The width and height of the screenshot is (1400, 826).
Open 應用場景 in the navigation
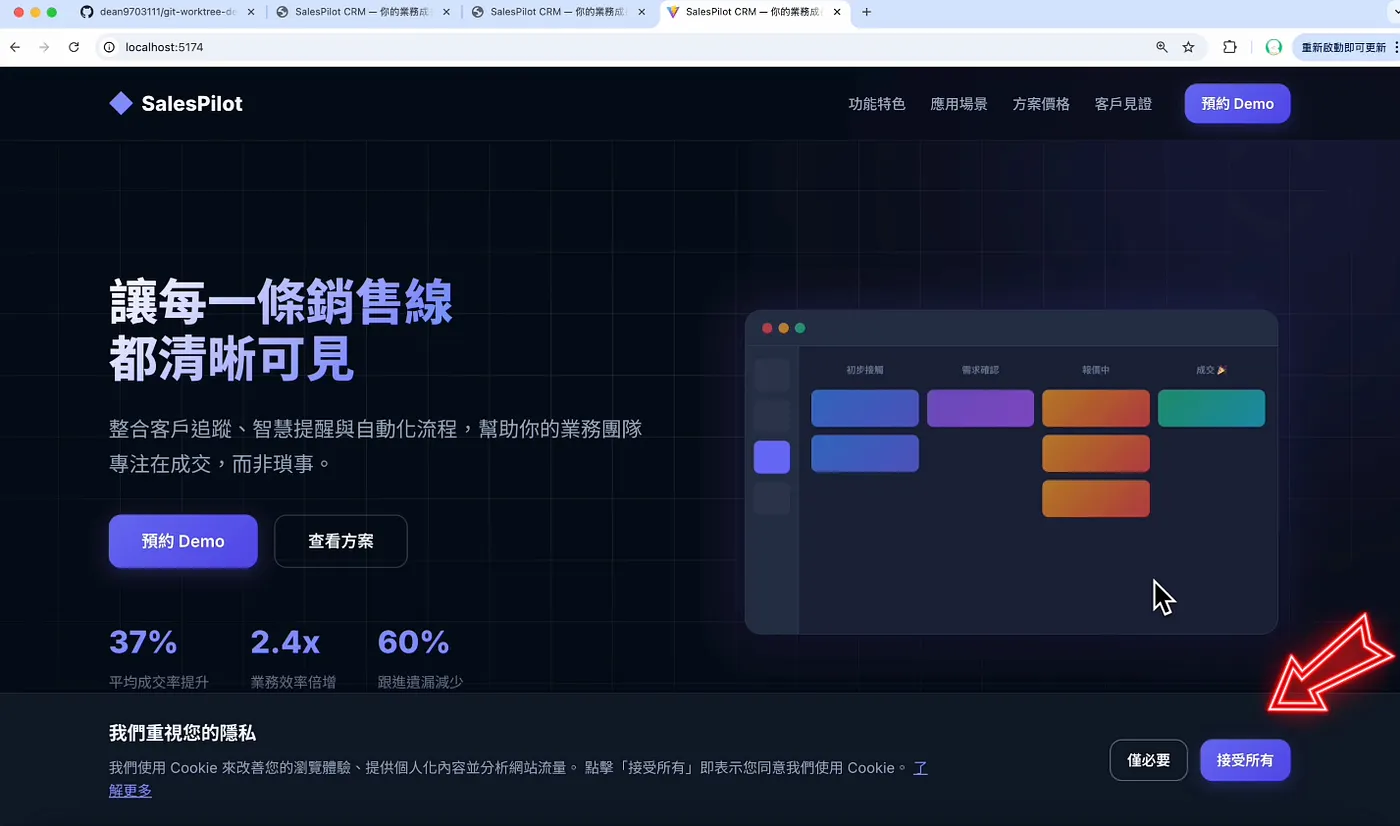pos(959,104)
